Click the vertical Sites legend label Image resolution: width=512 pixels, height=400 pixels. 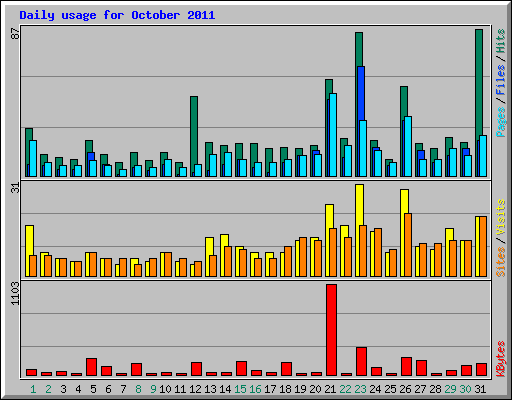(501, 262)
